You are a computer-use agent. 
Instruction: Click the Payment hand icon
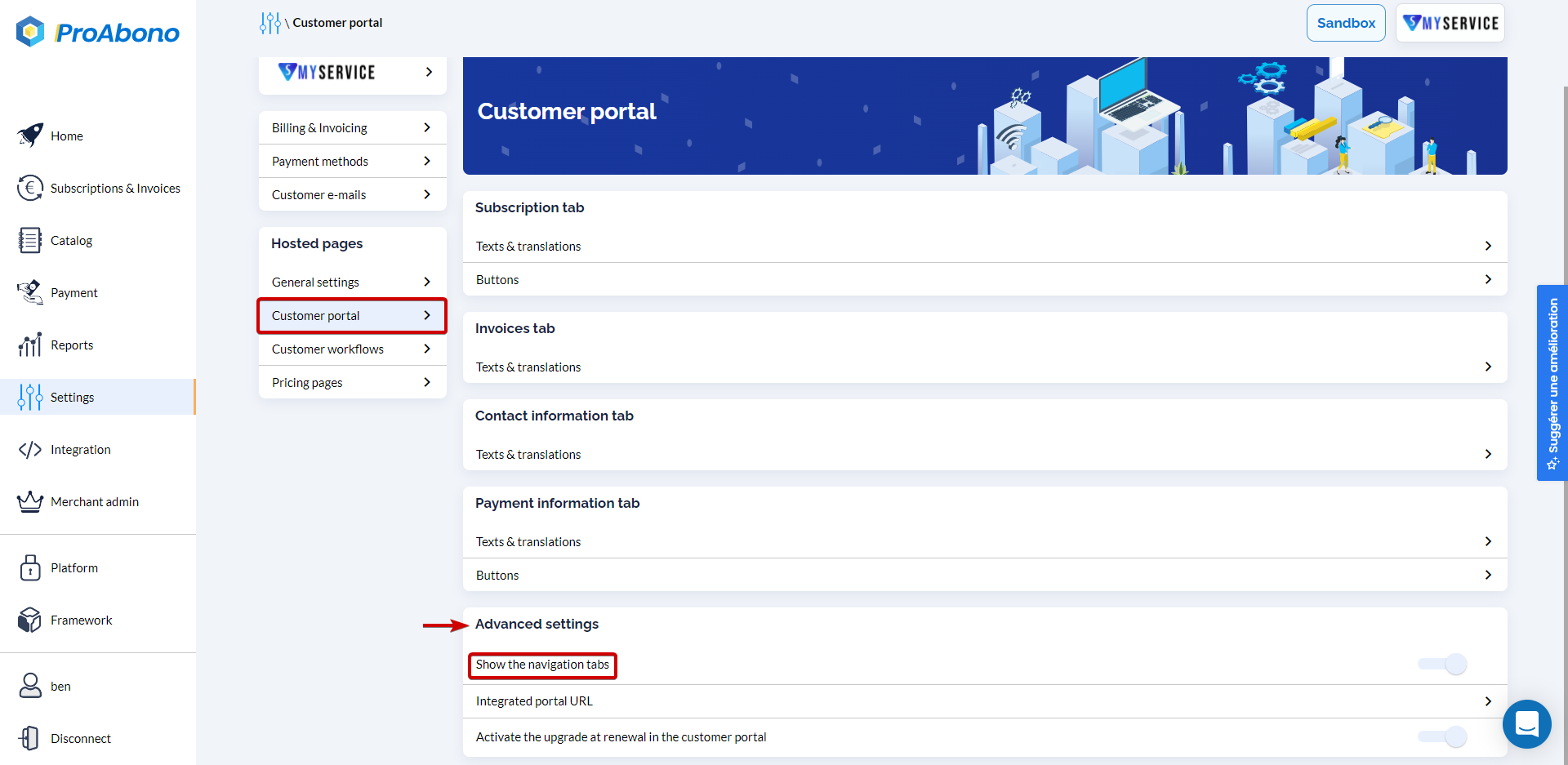30,292
